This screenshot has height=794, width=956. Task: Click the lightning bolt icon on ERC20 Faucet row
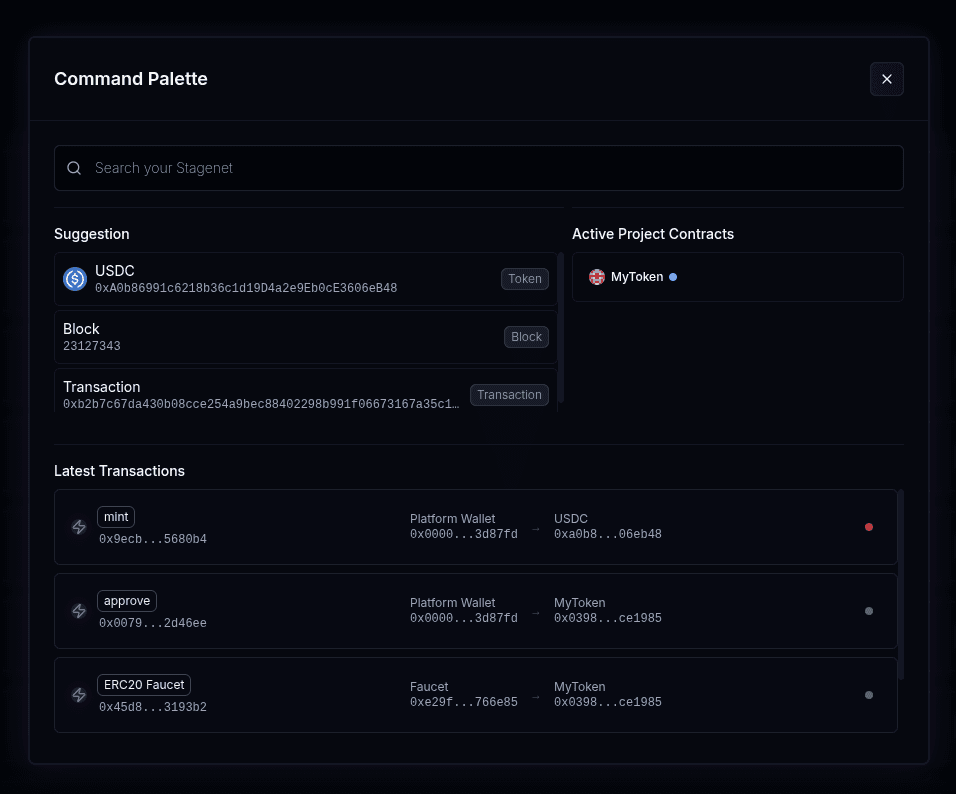point(79,695)
